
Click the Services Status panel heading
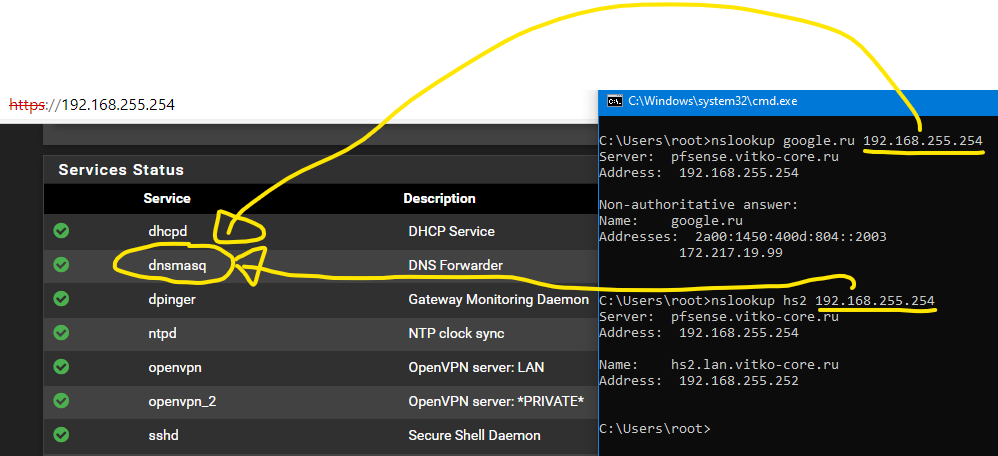coord(121,170)
